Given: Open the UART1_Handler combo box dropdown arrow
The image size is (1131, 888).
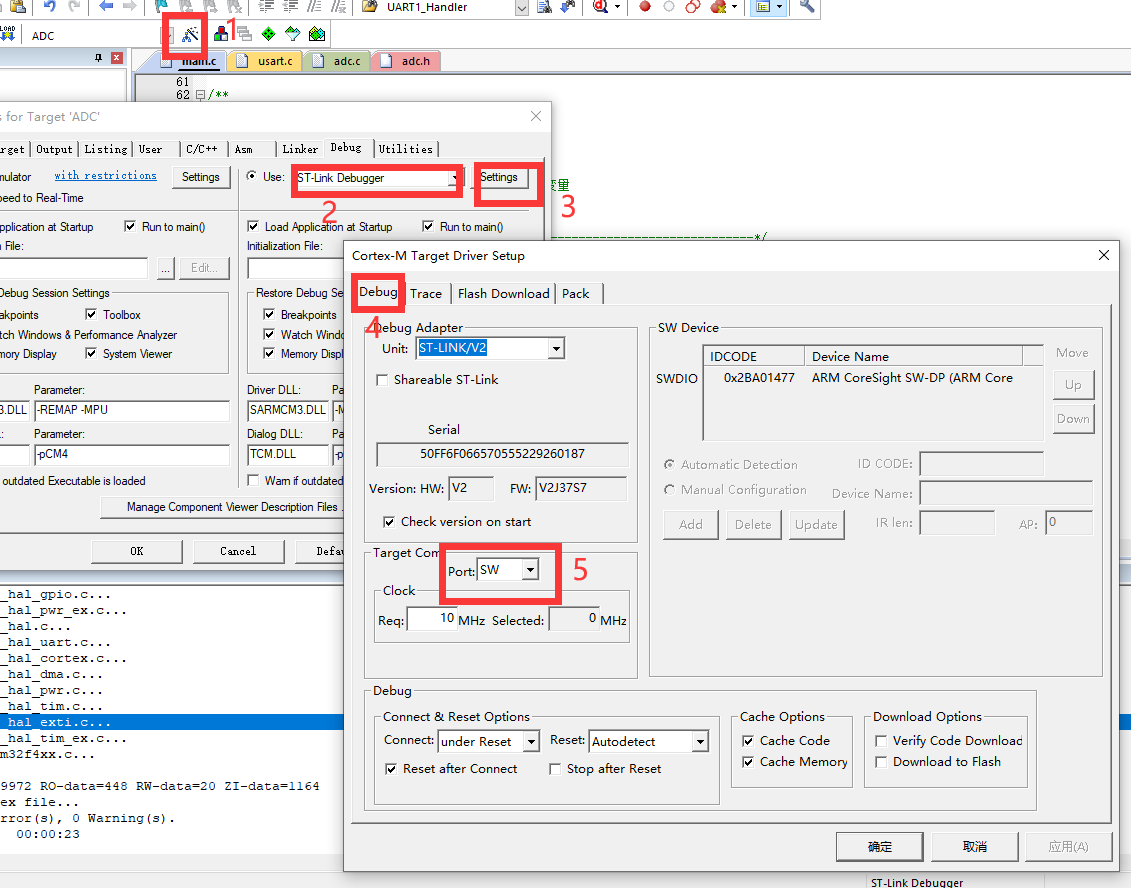Looking at the screenshot, I should 522,8.
